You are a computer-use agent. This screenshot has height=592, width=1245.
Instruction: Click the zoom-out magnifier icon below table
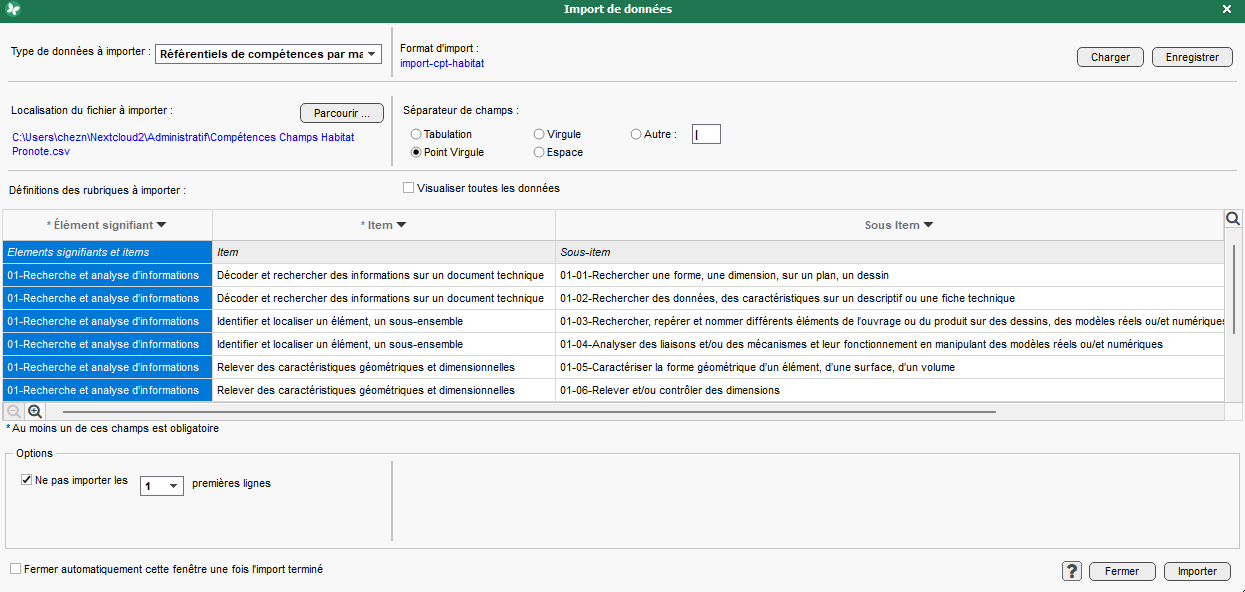click(x=14, y=411)
